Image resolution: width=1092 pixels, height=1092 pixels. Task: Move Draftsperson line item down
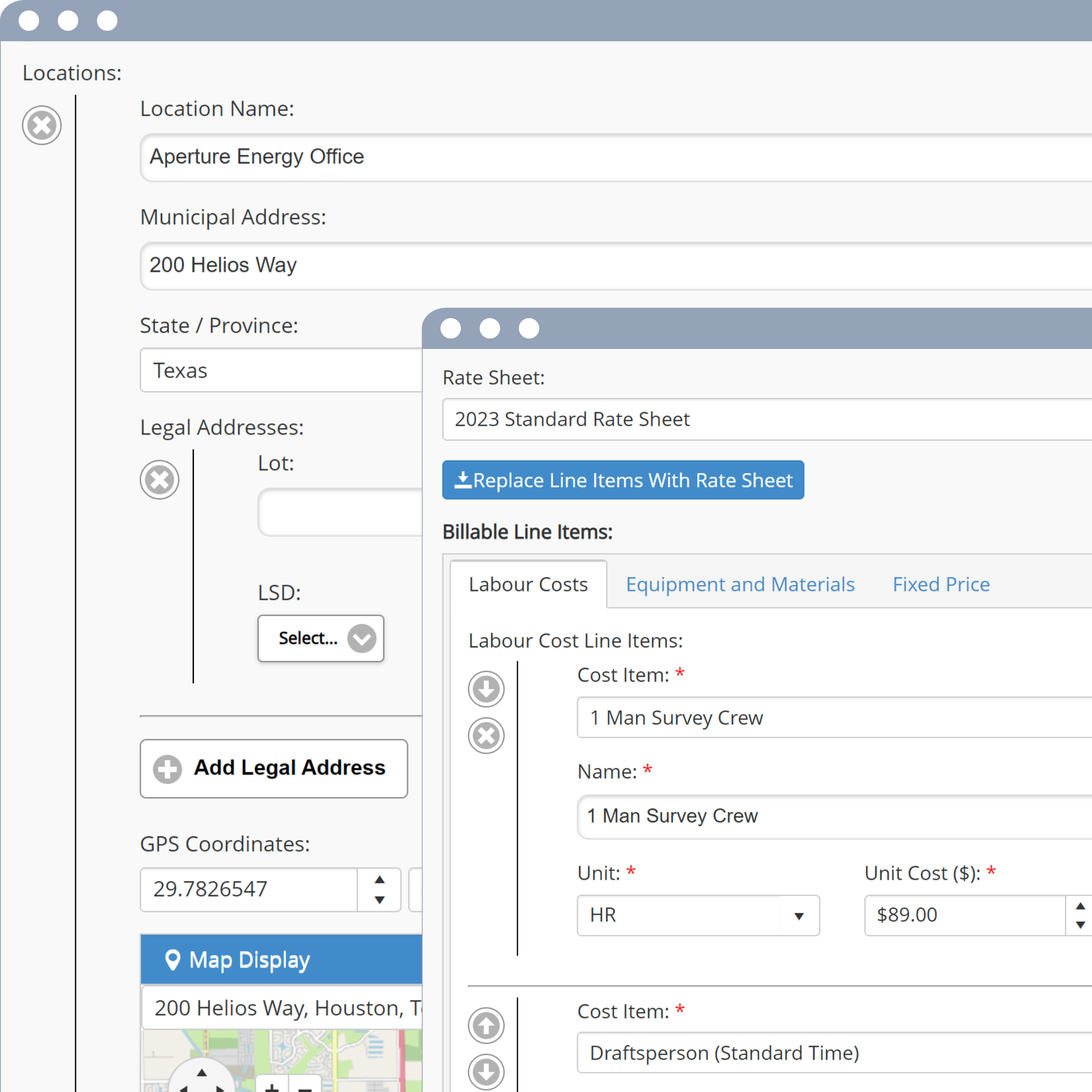coord(485,1071)
